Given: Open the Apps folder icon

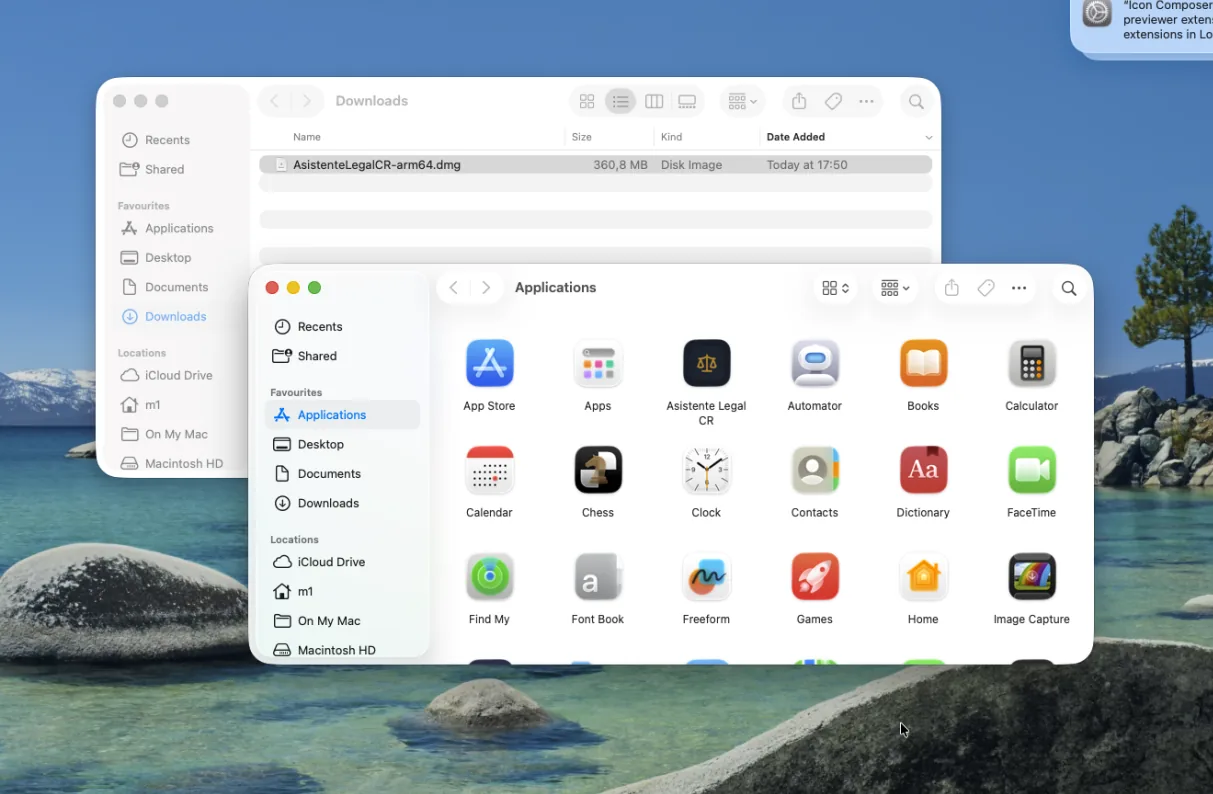Looking at the screenshot, I should pos(598,363).
